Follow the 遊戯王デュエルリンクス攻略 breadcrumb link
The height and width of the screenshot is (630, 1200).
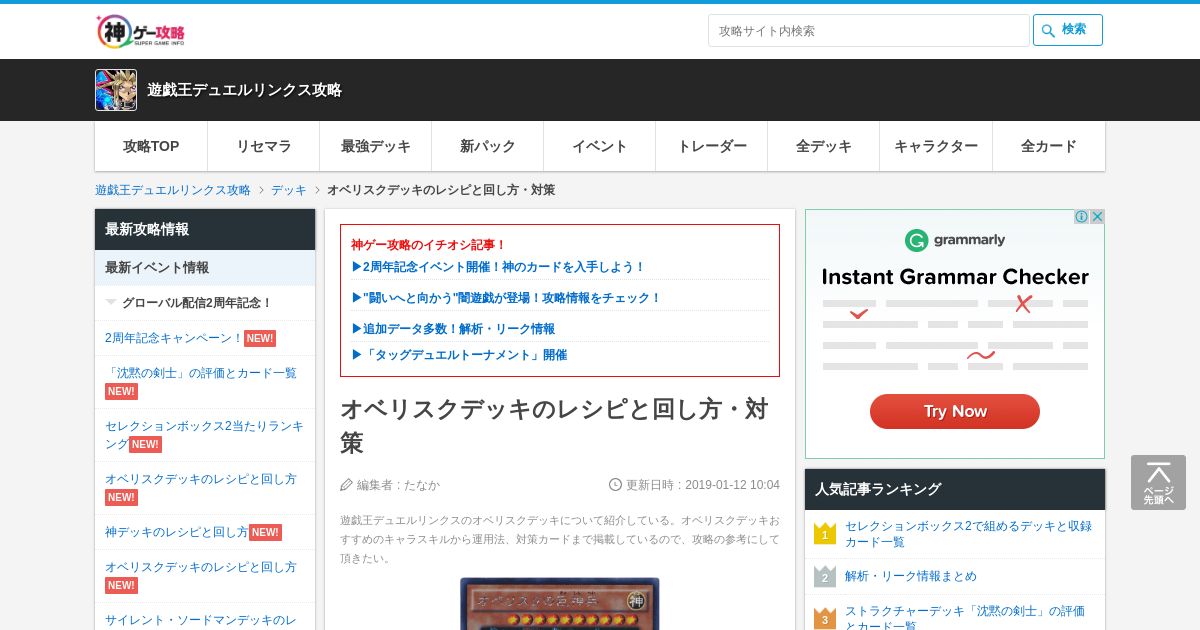173,190
